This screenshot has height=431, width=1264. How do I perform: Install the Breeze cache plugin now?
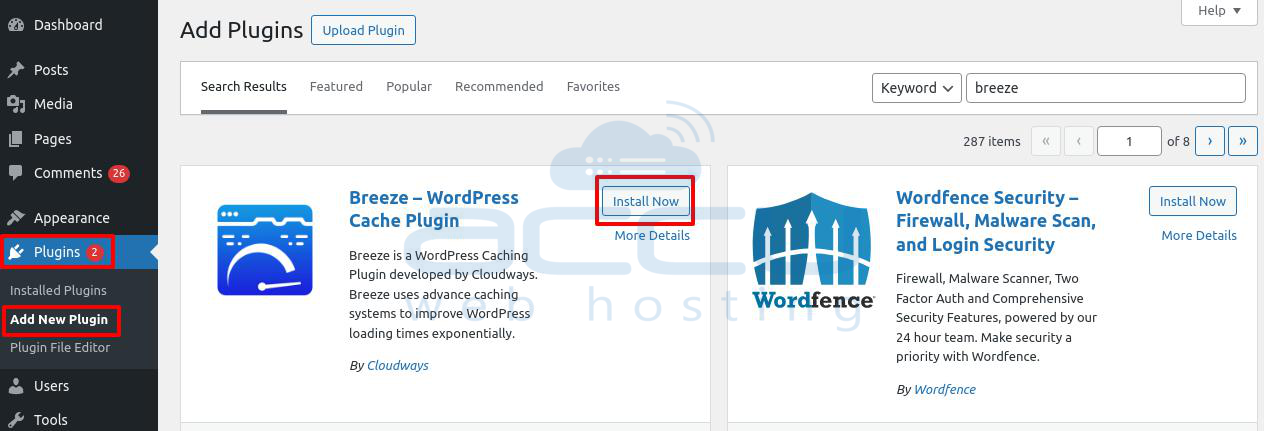(x=646, y=201)
